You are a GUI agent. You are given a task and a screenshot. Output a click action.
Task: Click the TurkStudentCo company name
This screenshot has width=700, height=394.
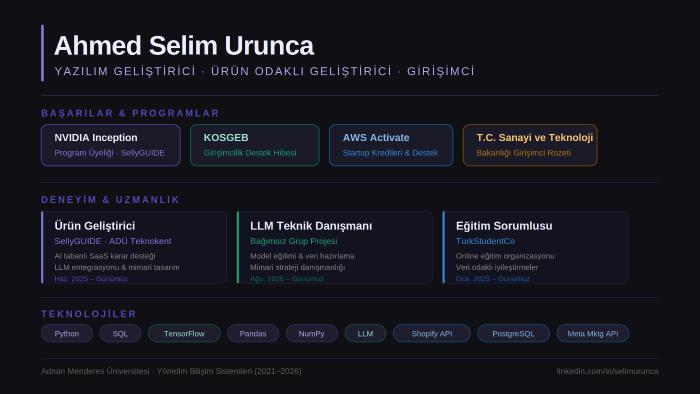(x=485, y=241)
